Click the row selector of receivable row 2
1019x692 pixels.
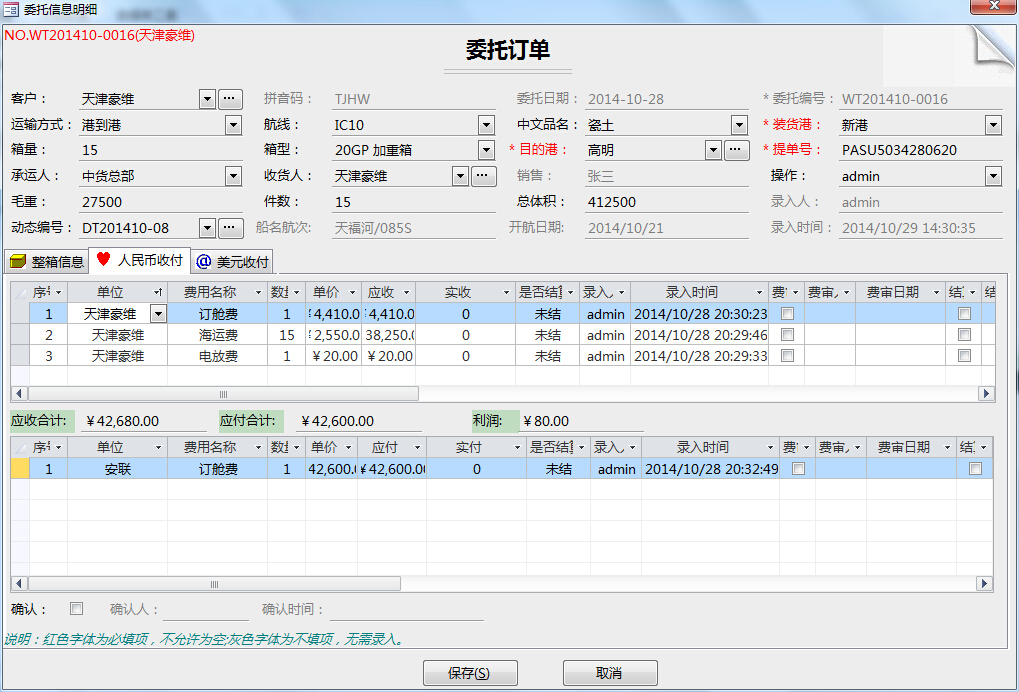(20, 335)
